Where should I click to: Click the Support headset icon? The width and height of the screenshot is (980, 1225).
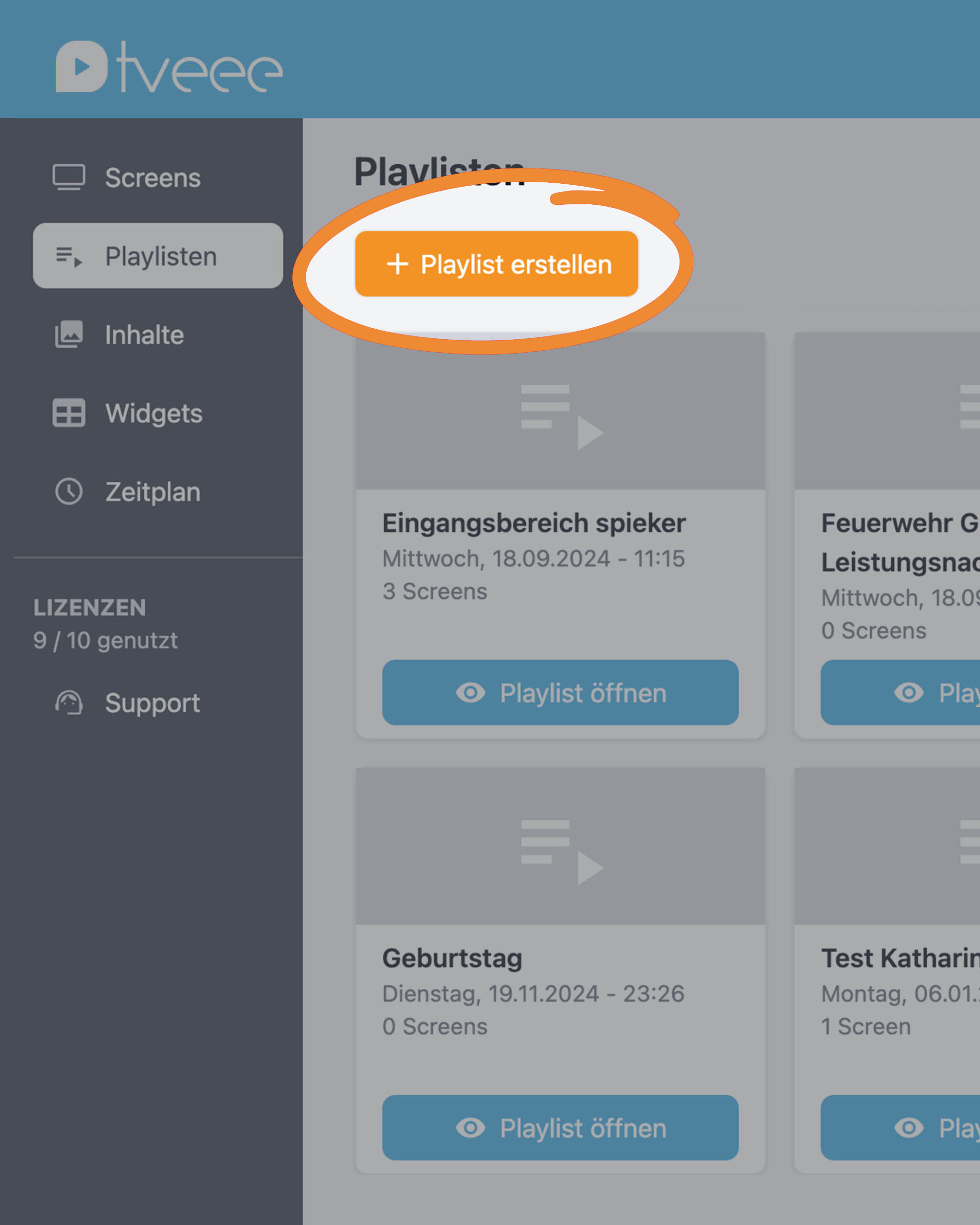[x=69, y=703]
